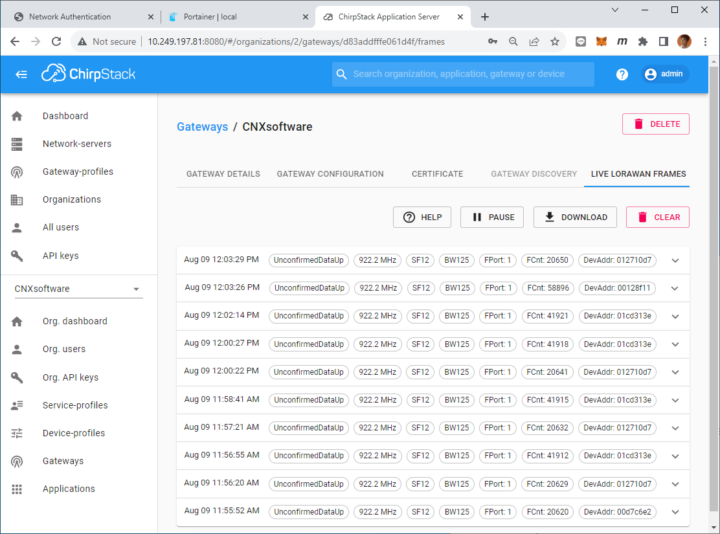Image resolution: width=720 pixels, height=534 pixels.
Task: Bookmark this page with the star icon
Action: pyautogui.click(x=555, y=42)
